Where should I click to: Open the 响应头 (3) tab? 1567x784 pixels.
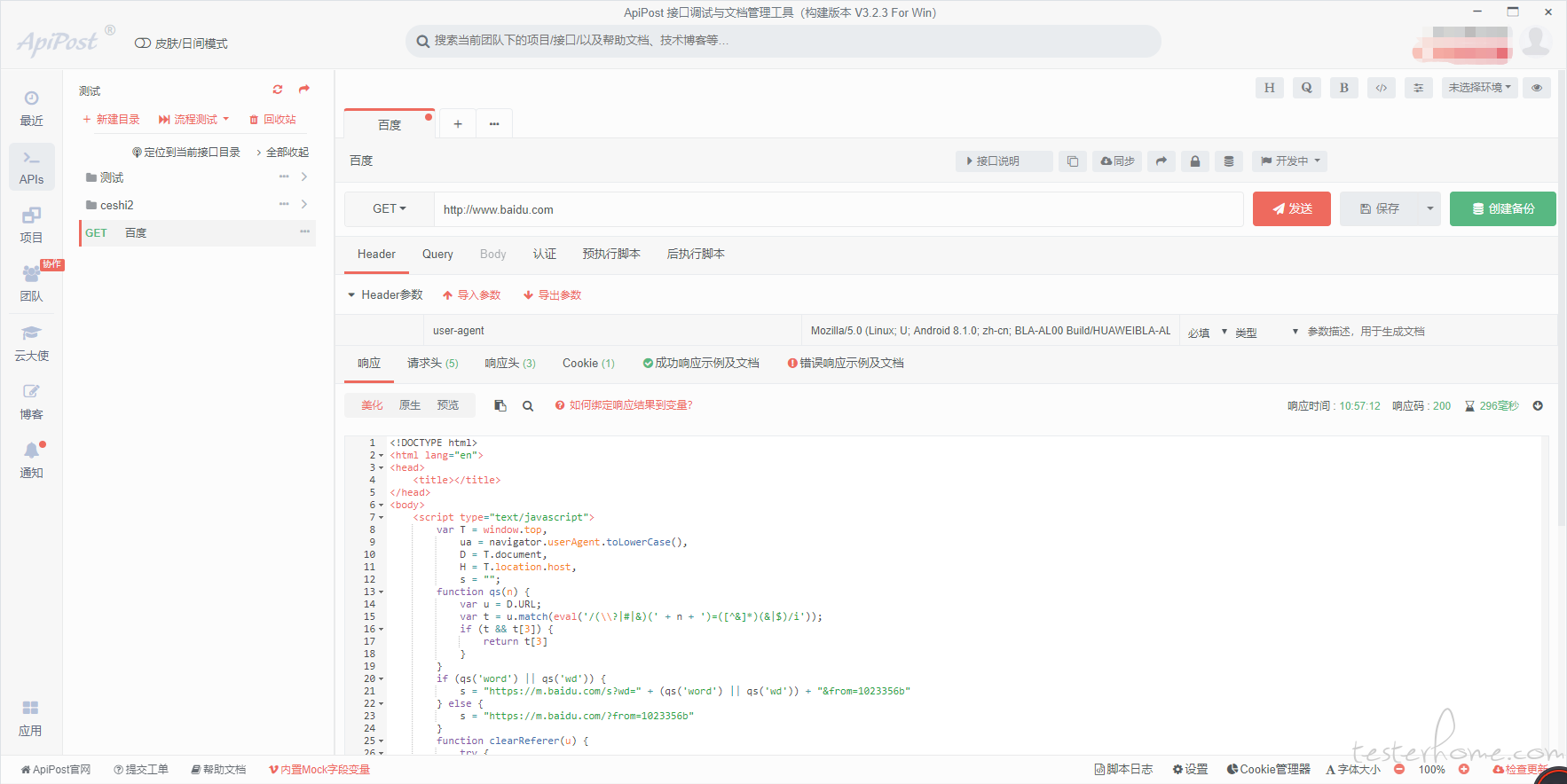tap(510, 363)
